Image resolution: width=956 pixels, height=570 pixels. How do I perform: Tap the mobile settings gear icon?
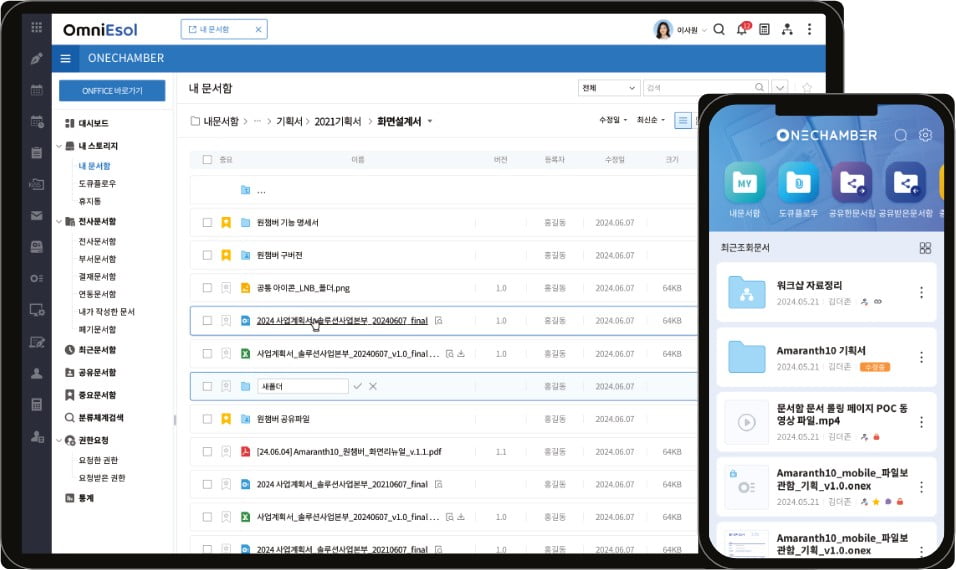pos(926,135)
